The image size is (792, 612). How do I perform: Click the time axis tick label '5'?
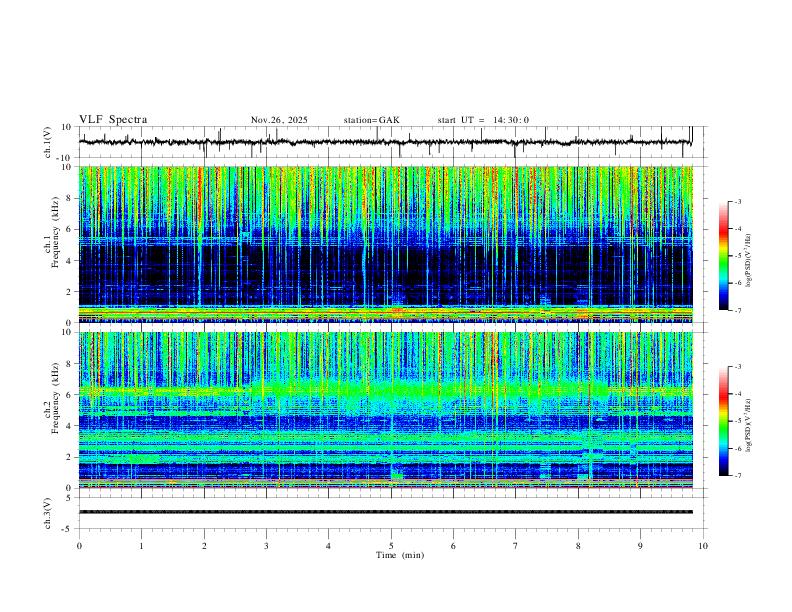coord(391,546)
